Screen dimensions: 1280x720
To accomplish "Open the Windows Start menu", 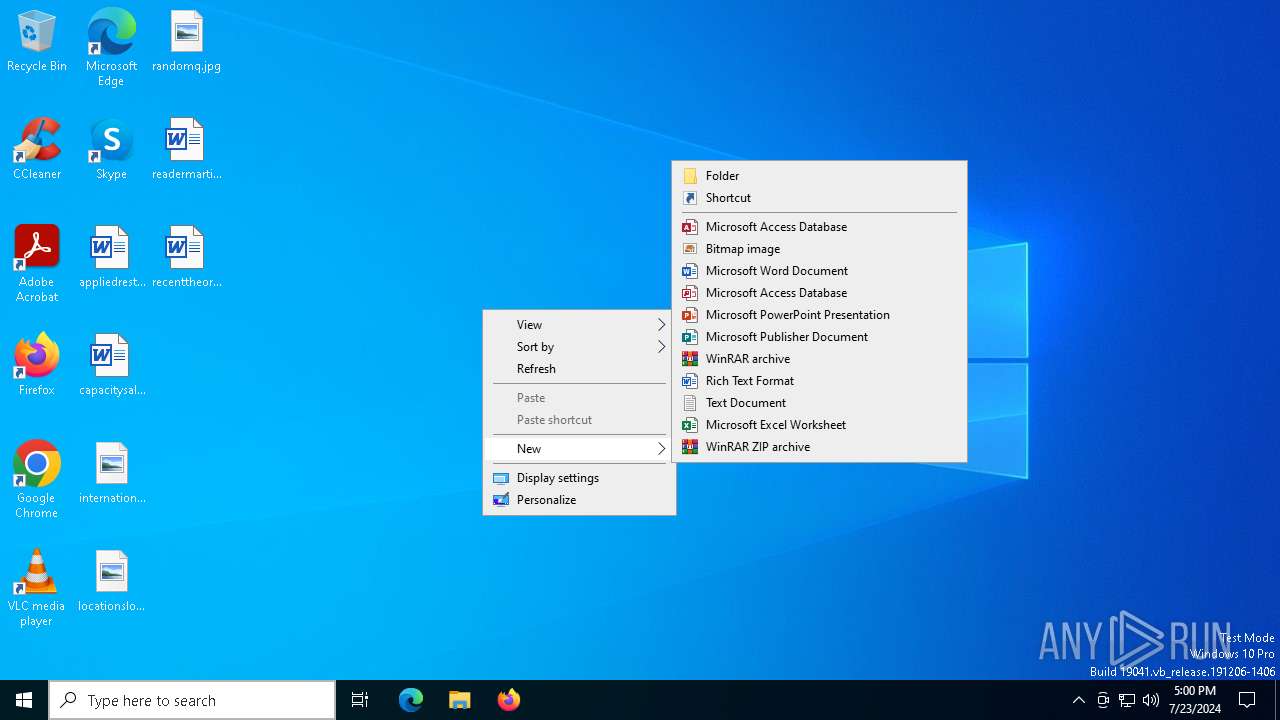I will pyautogui.click(x=24, y=700).
